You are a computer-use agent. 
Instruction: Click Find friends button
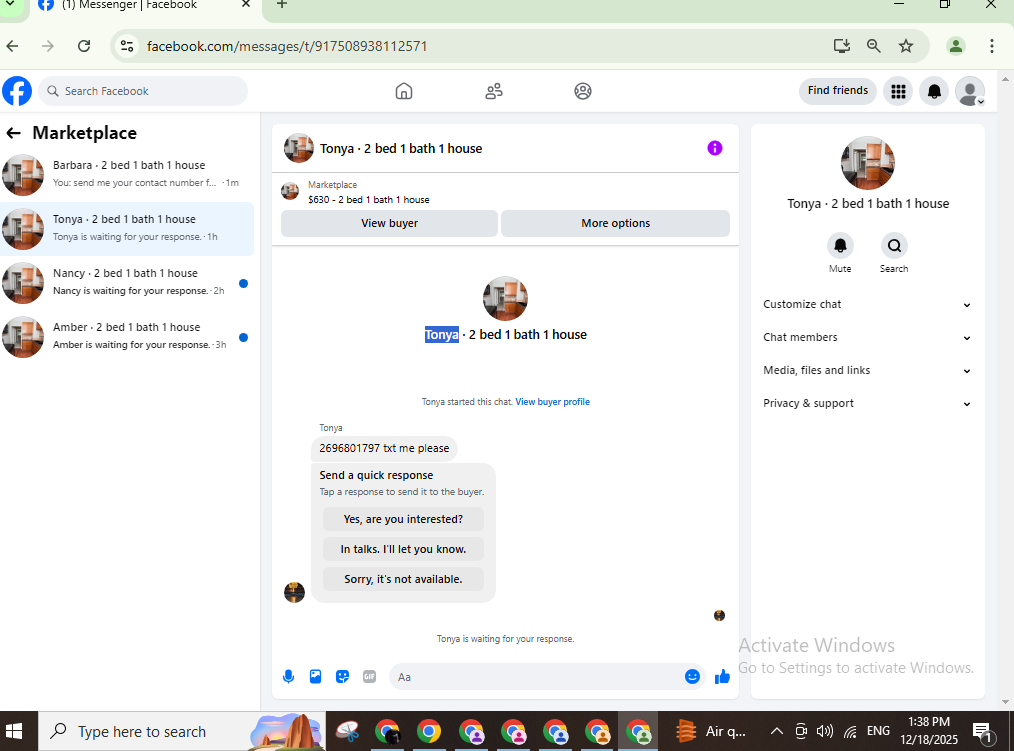(837, 91)
